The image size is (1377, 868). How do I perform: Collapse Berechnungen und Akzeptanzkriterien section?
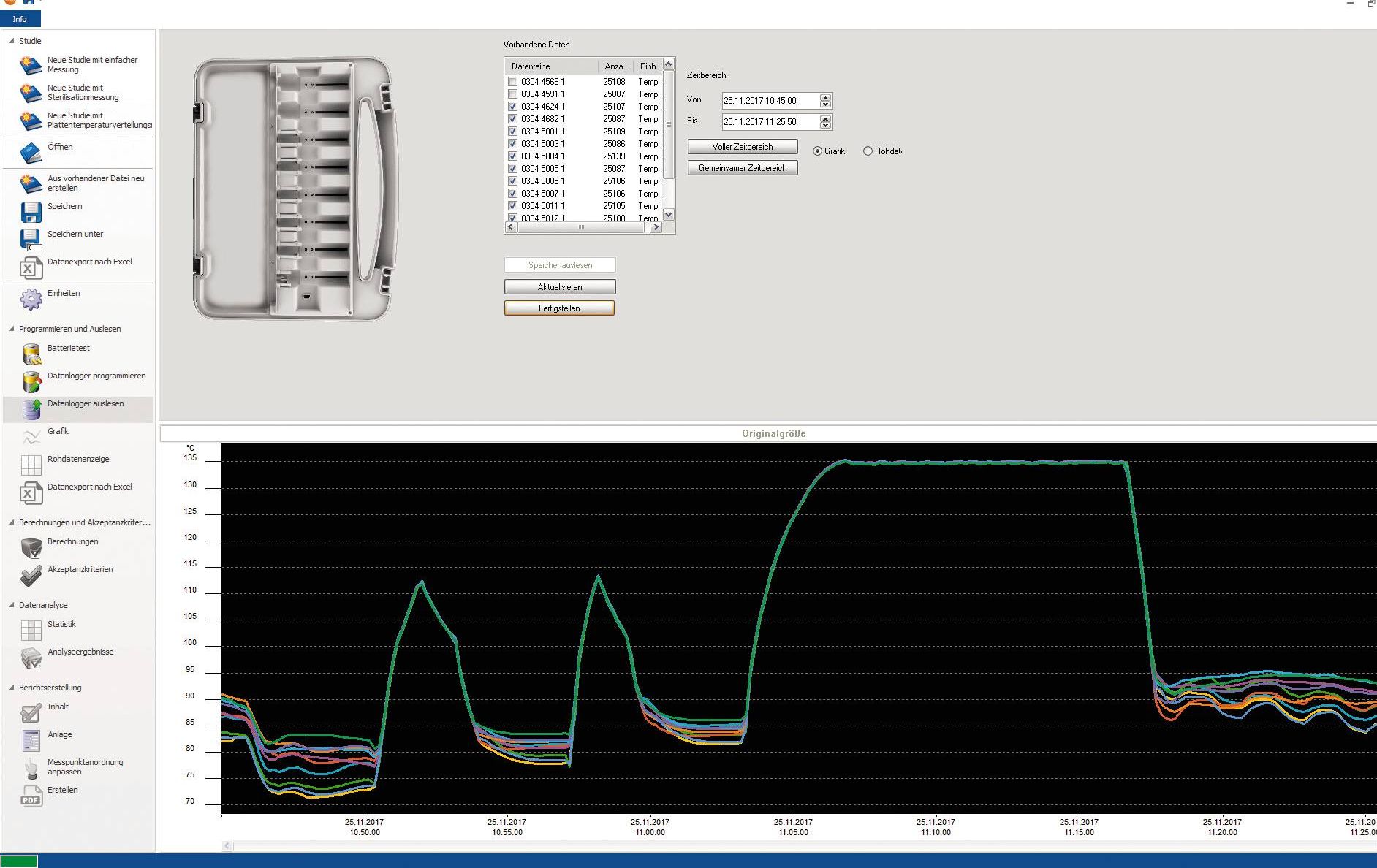tap(11, 522)
